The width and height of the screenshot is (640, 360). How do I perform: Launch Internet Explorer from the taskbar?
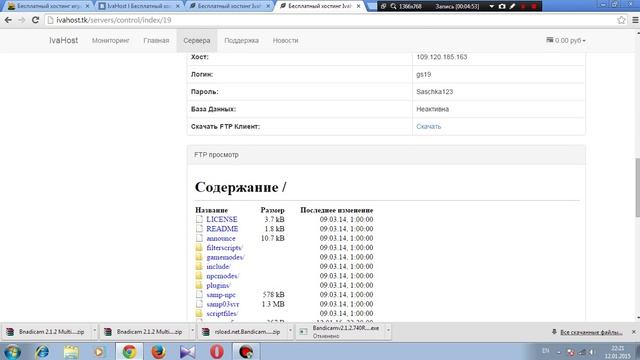(42, 351)
